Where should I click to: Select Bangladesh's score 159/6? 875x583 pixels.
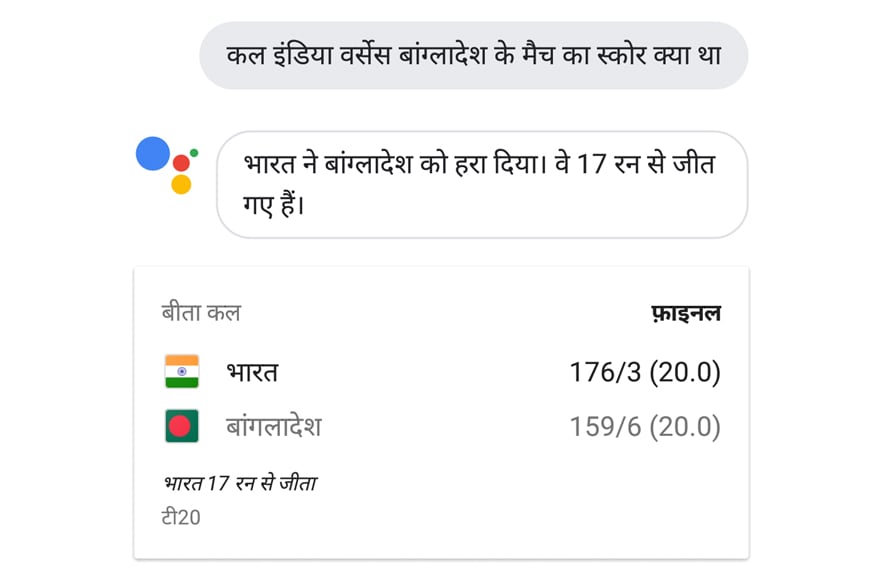point(605,427)
